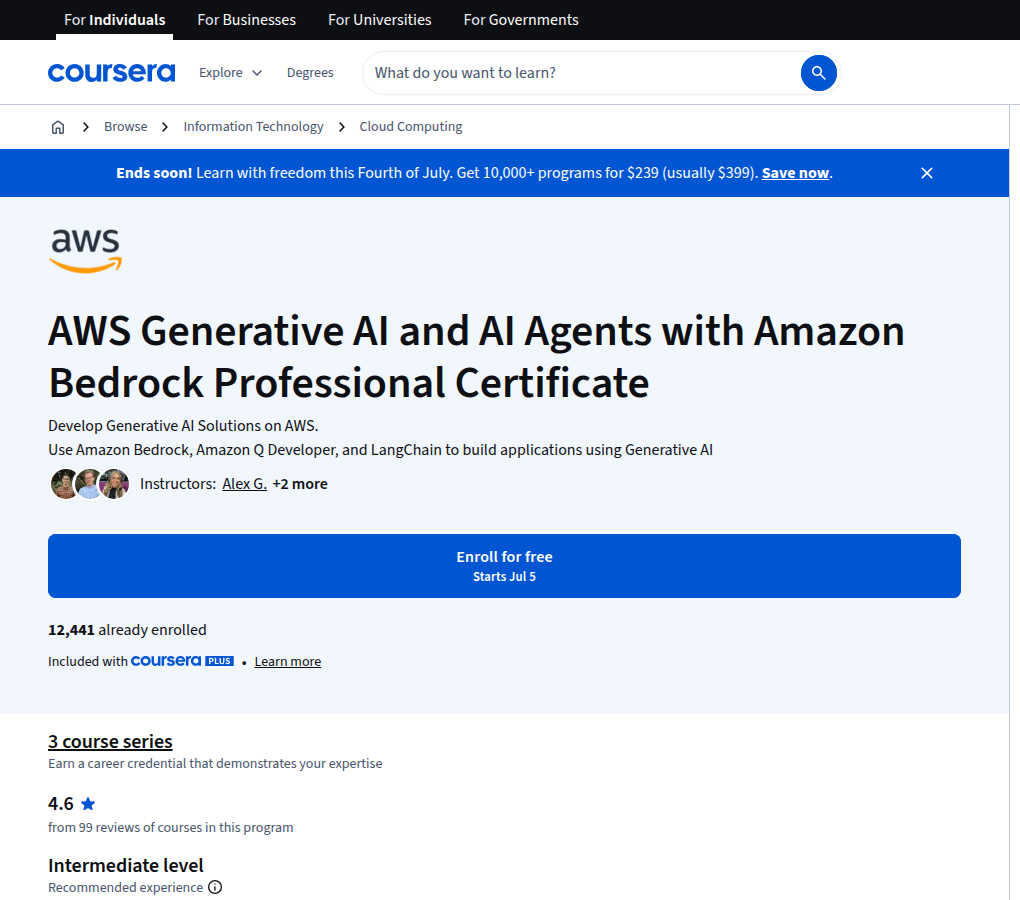Open the Recommended experience info icon
Viewport: 1020px width, 900px height.
215,887
